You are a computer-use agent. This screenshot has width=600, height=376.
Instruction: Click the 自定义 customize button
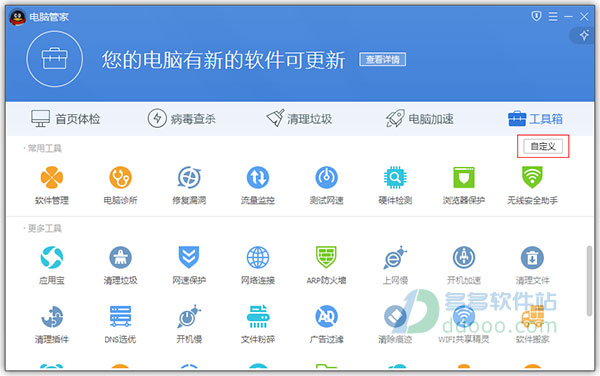coord(543,146)
